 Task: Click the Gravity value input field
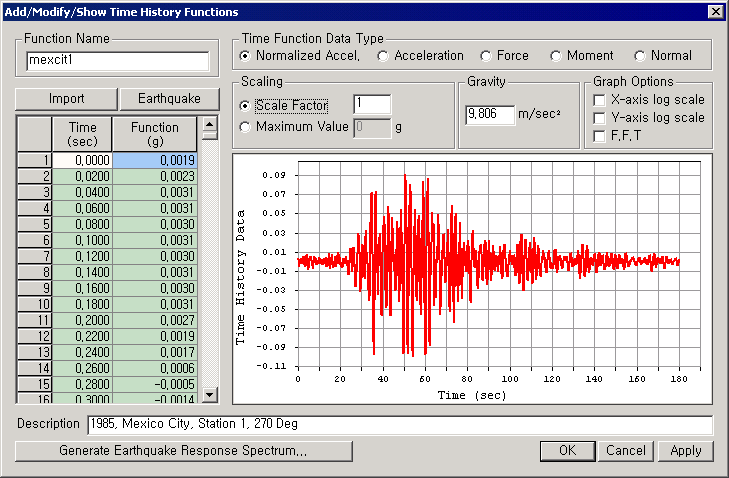click(x=490, y=114)
